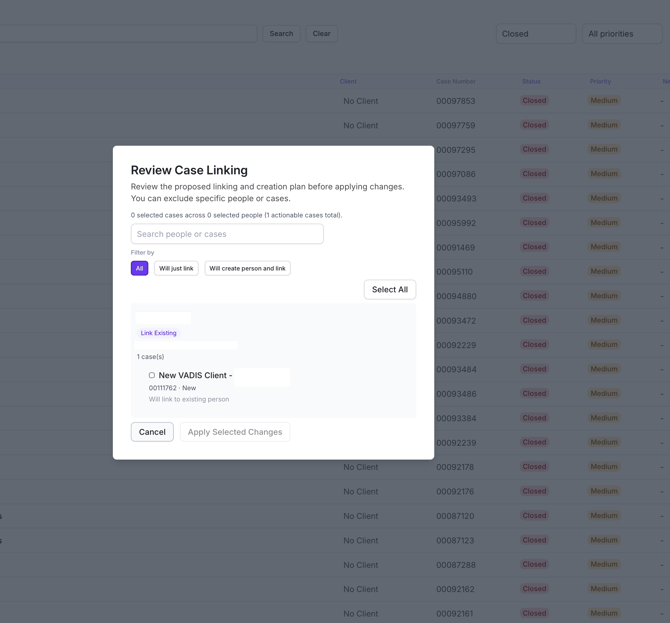
Task: Click case number 00093493
Action: pyautogui.click(x=456, y=199)
